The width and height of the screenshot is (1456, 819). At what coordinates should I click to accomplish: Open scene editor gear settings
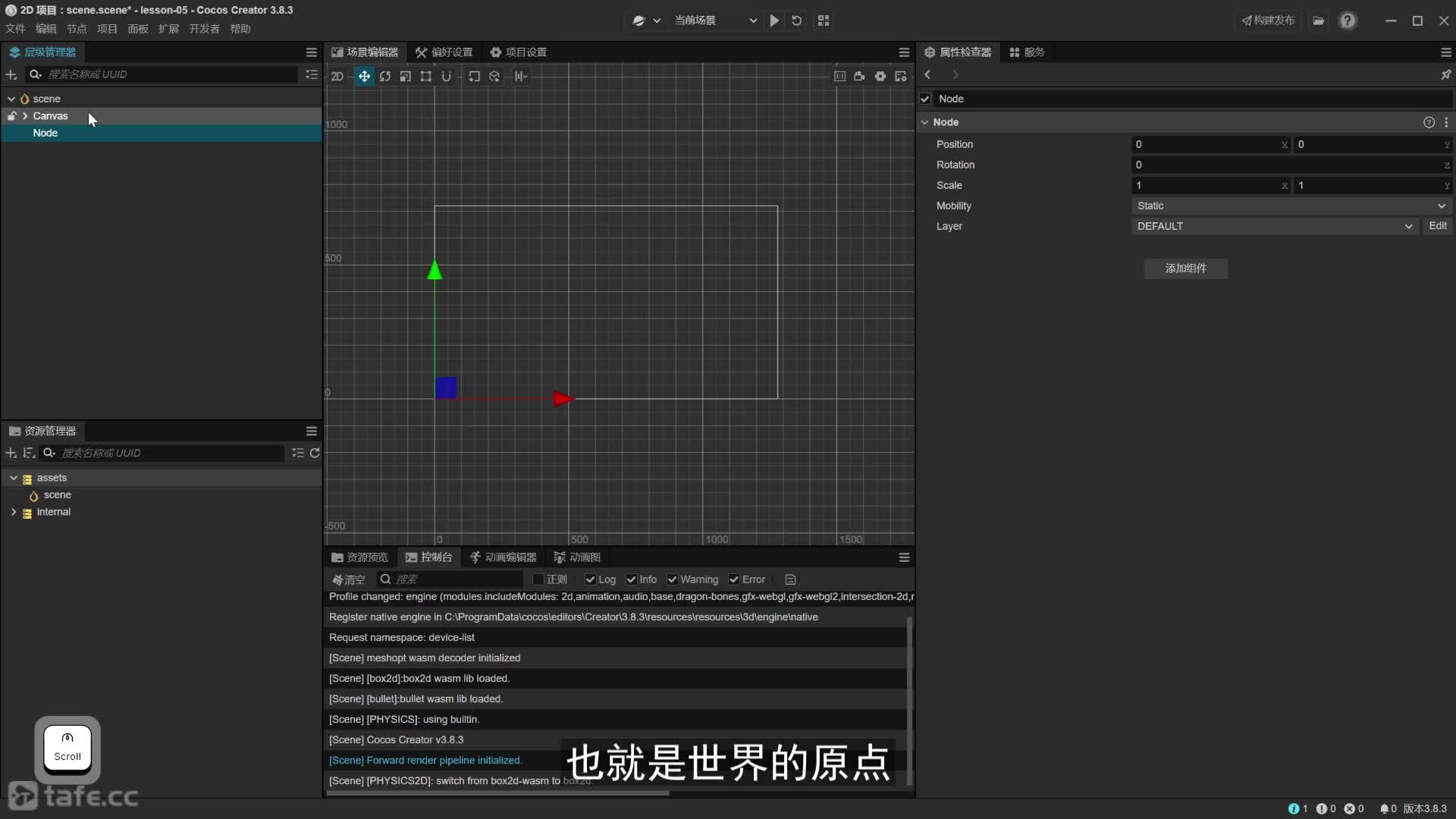[880, 76]
